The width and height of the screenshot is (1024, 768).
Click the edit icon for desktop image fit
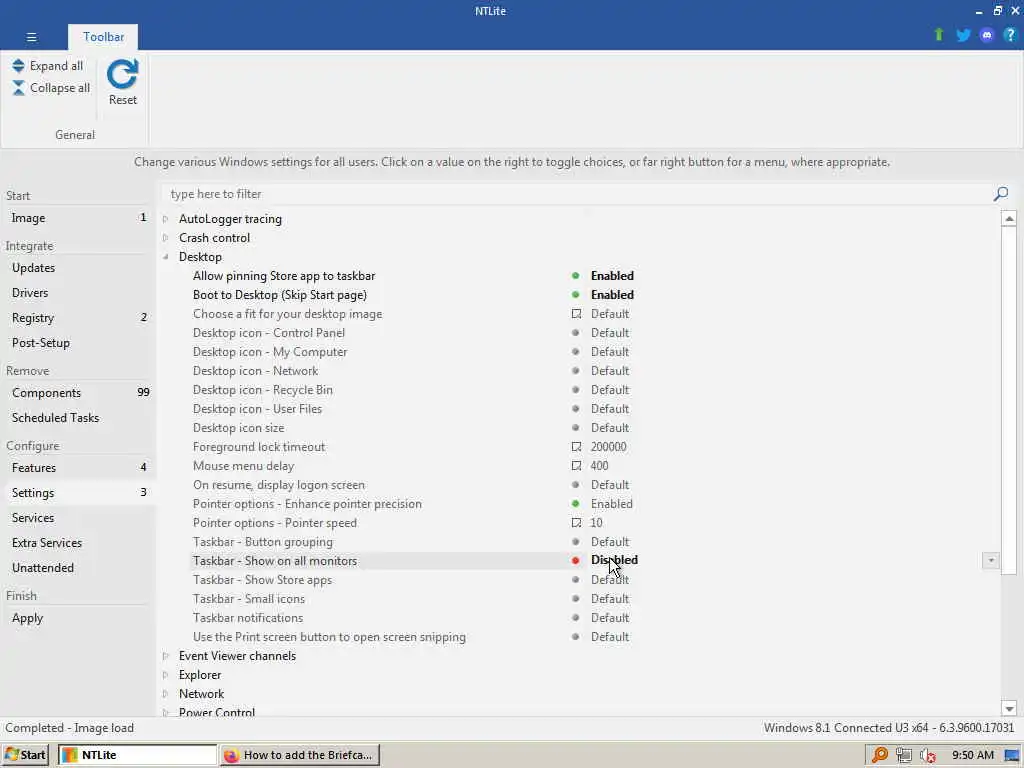coord(576,313)
